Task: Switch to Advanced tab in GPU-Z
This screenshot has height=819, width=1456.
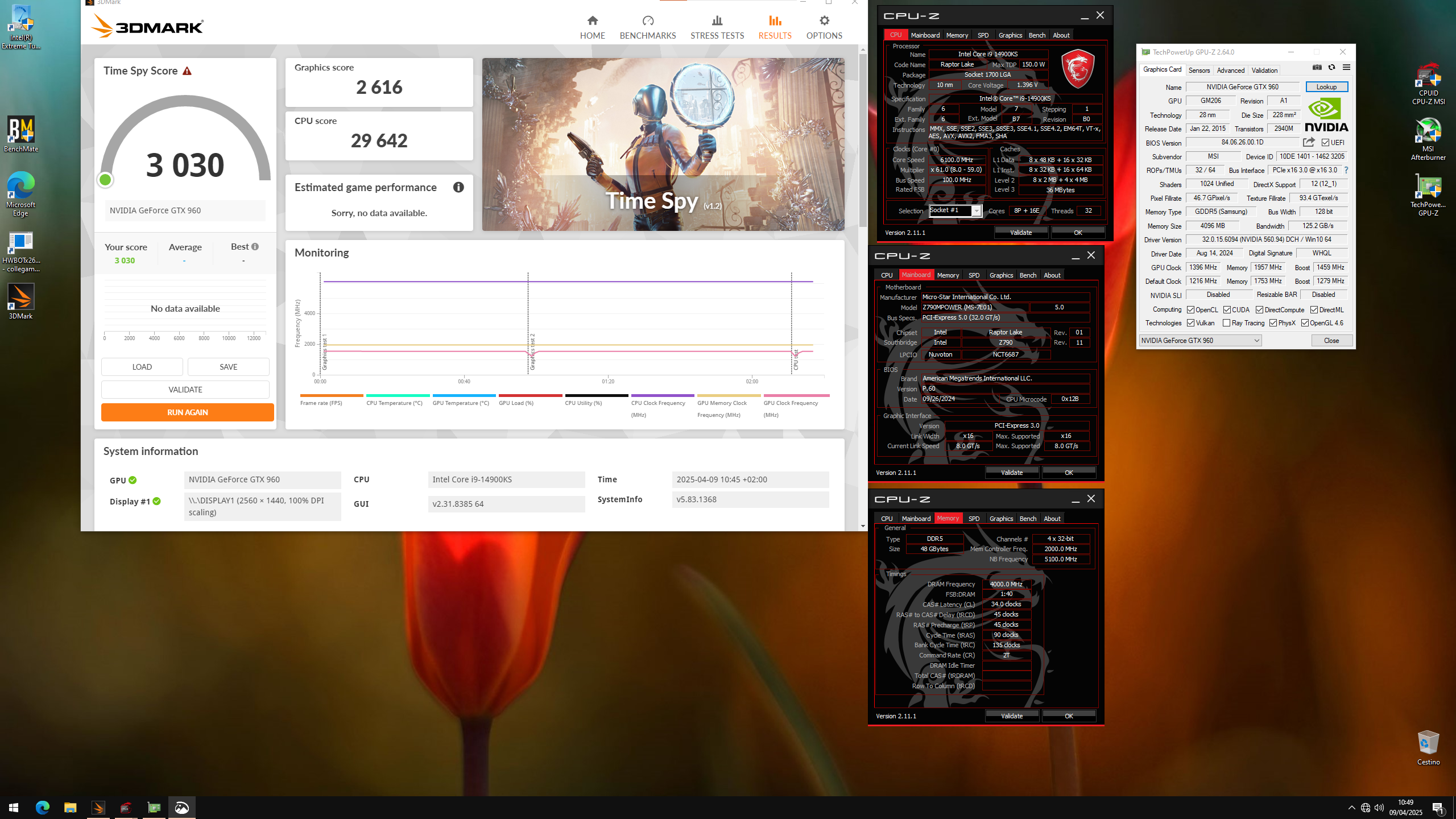Action: (x=1231, y=71)
